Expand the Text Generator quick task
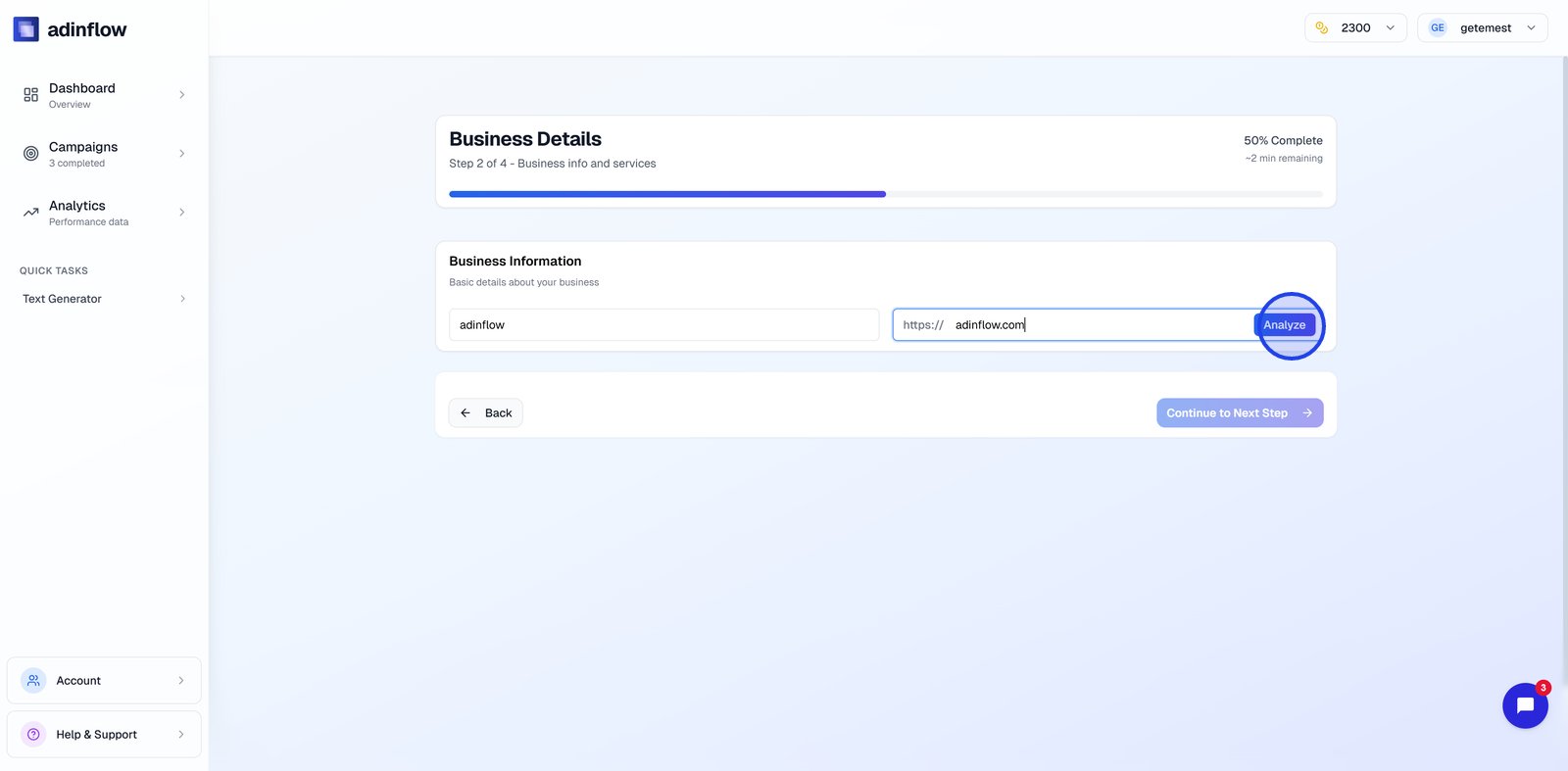The width and height of the screenshot is (1568, 771). 182,299
